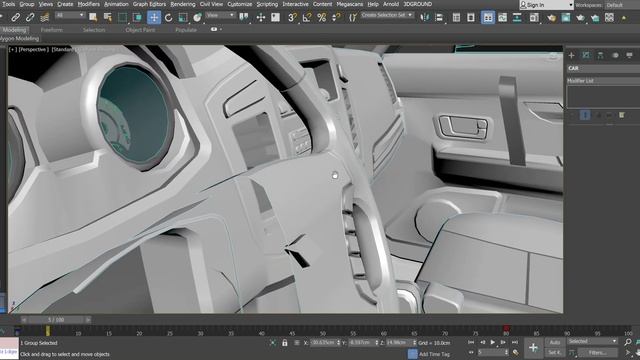Open Select by Name dialog icon

[x=108, y=18]
